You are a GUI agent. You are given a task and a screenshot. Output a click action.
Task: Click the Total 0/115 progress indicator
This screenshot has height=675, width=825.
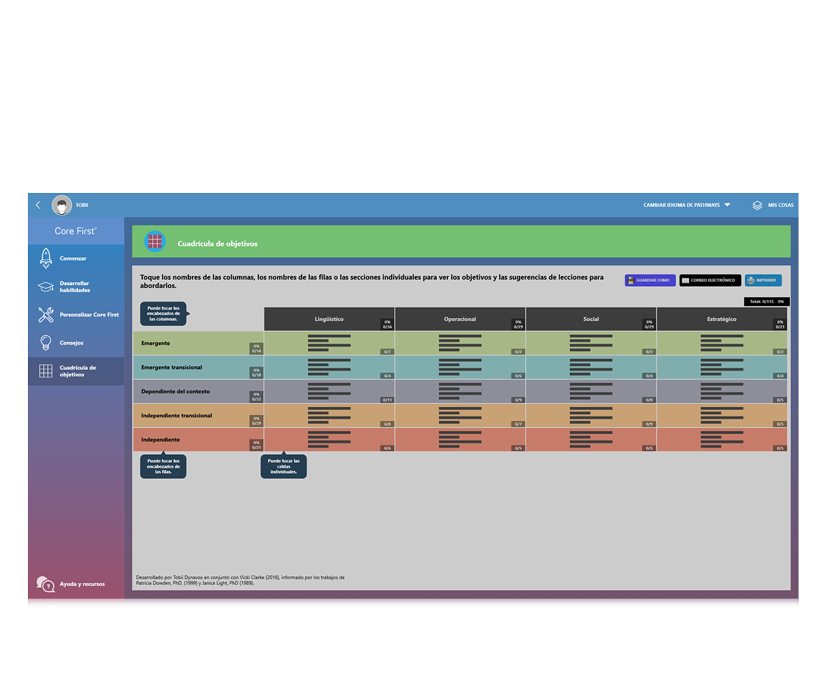766,300
